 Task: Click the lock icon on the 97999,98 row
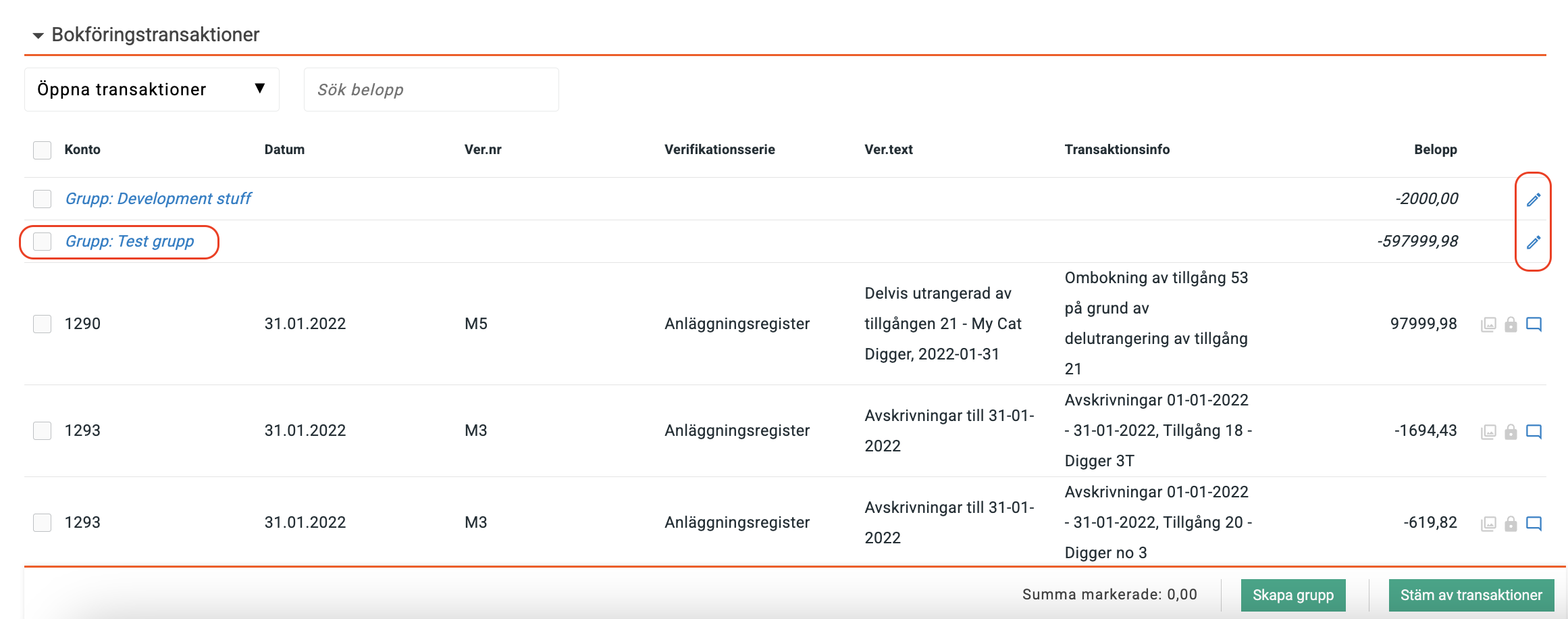click(1511, 324)
